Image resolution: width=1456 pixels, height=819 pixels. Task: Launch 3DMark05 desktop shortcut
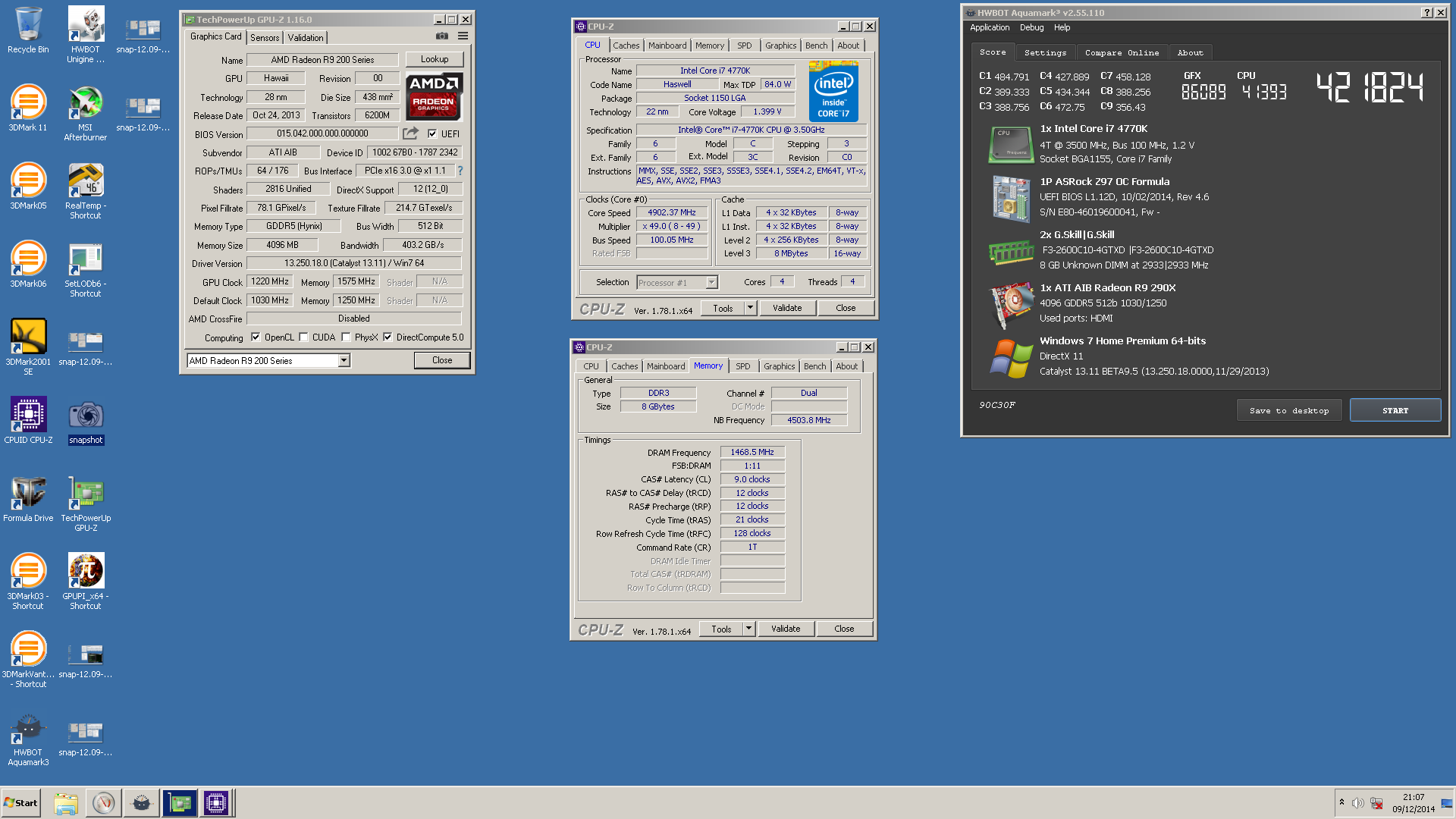pos(28,186)
